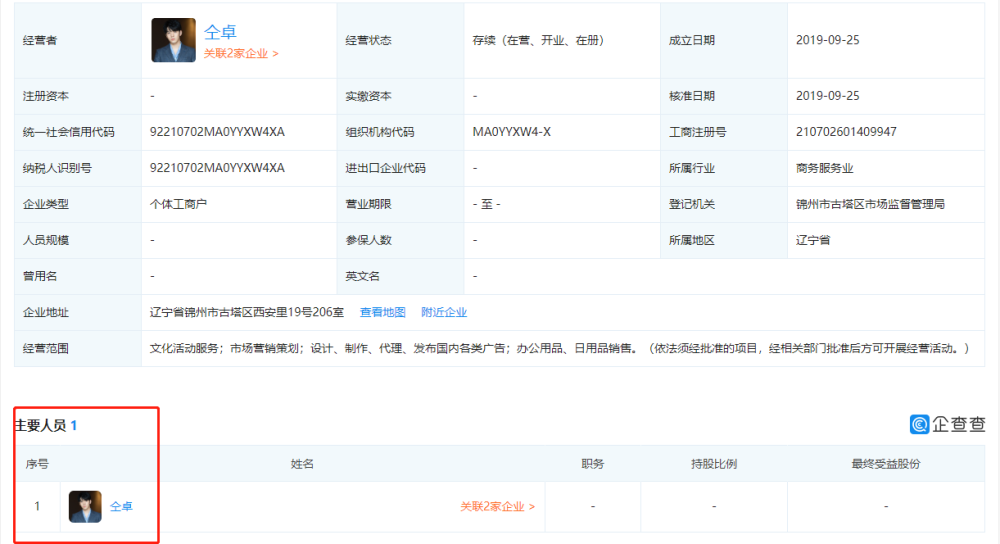Click status 存续（在营、开业、在册）
1000x544 pixels.
(x=538, y=40)
